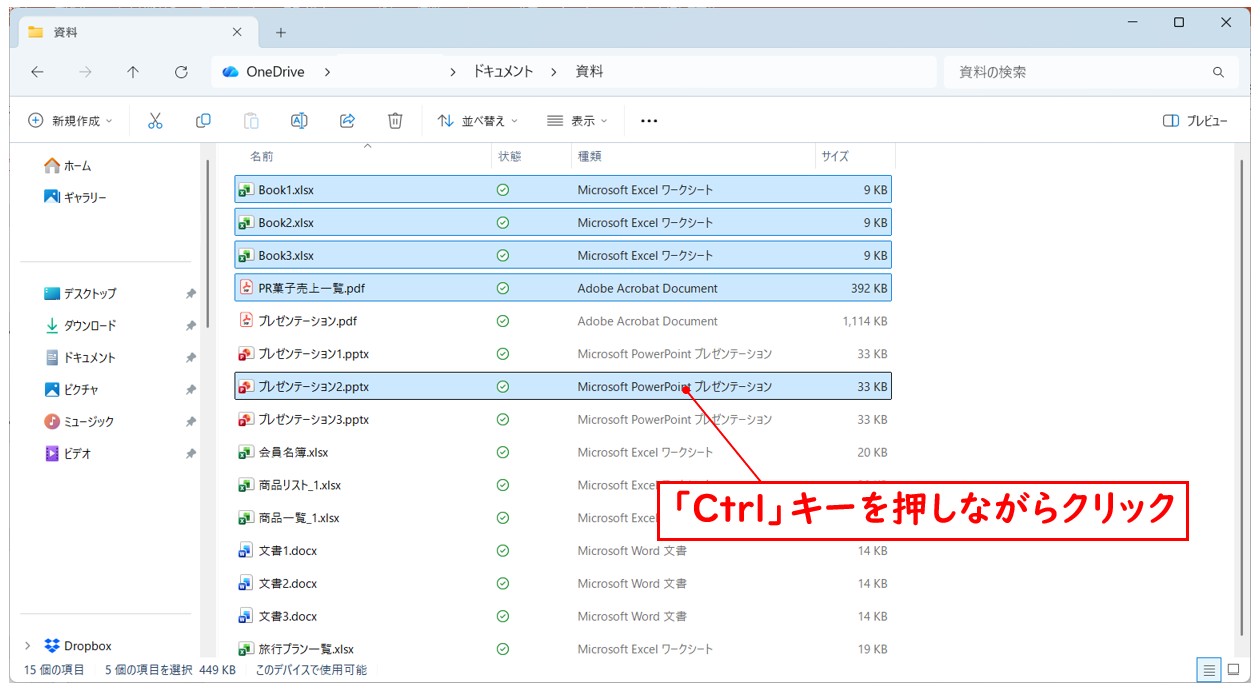
Task: Open the ... see more menu
Action: (x=649, y=120)
